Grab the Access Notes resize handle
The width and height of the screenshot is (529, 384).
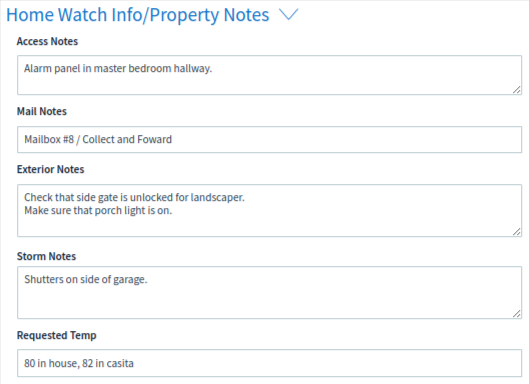click(517, 90)
